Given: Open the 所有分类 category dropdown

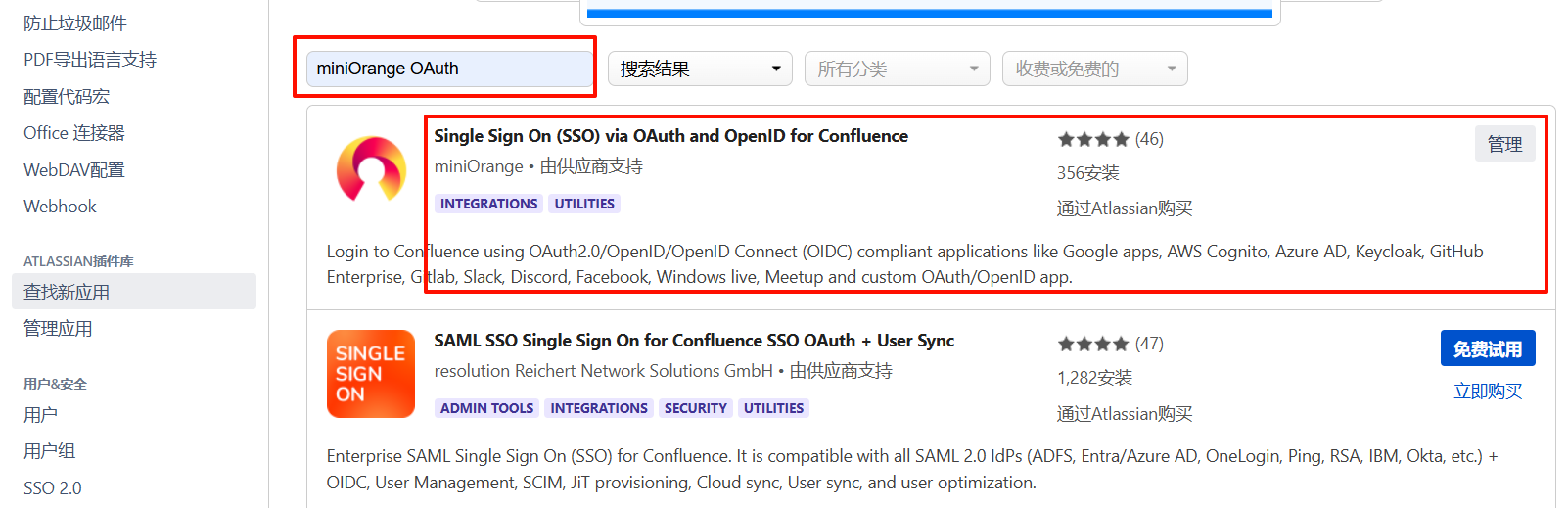Looking at the screenshot, I should [897, 69].
